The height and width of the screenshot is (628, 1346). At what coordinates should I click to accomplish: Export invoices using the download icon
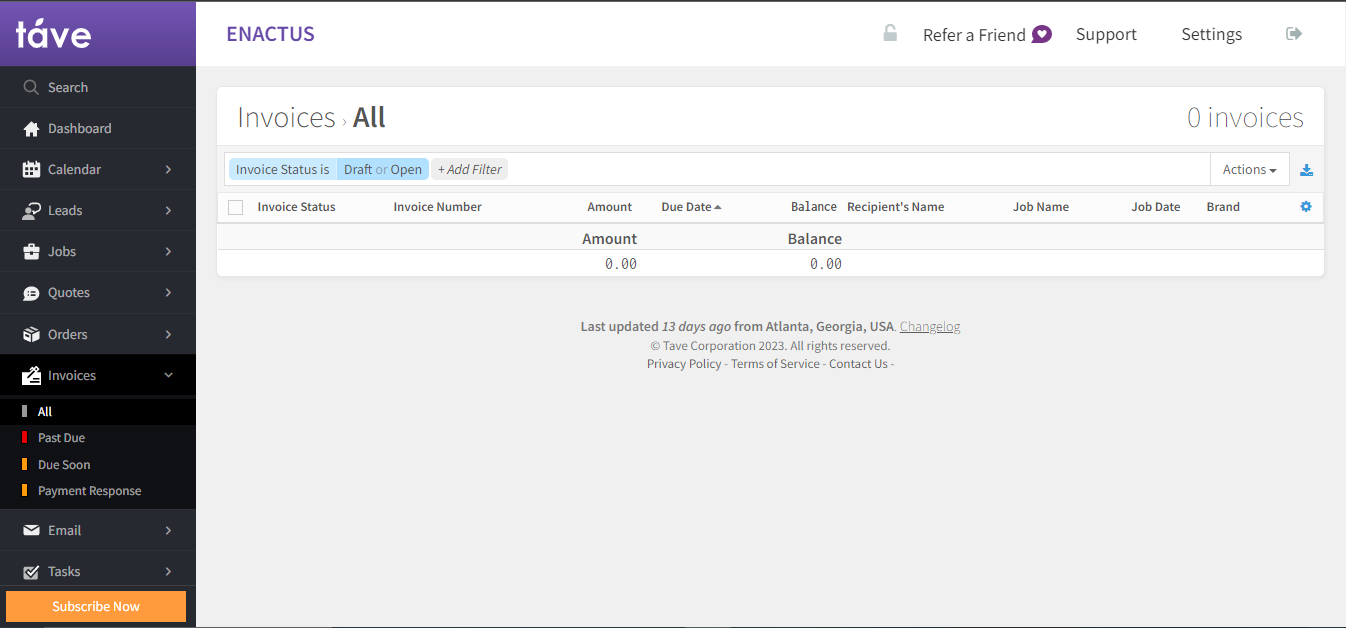1306,169
